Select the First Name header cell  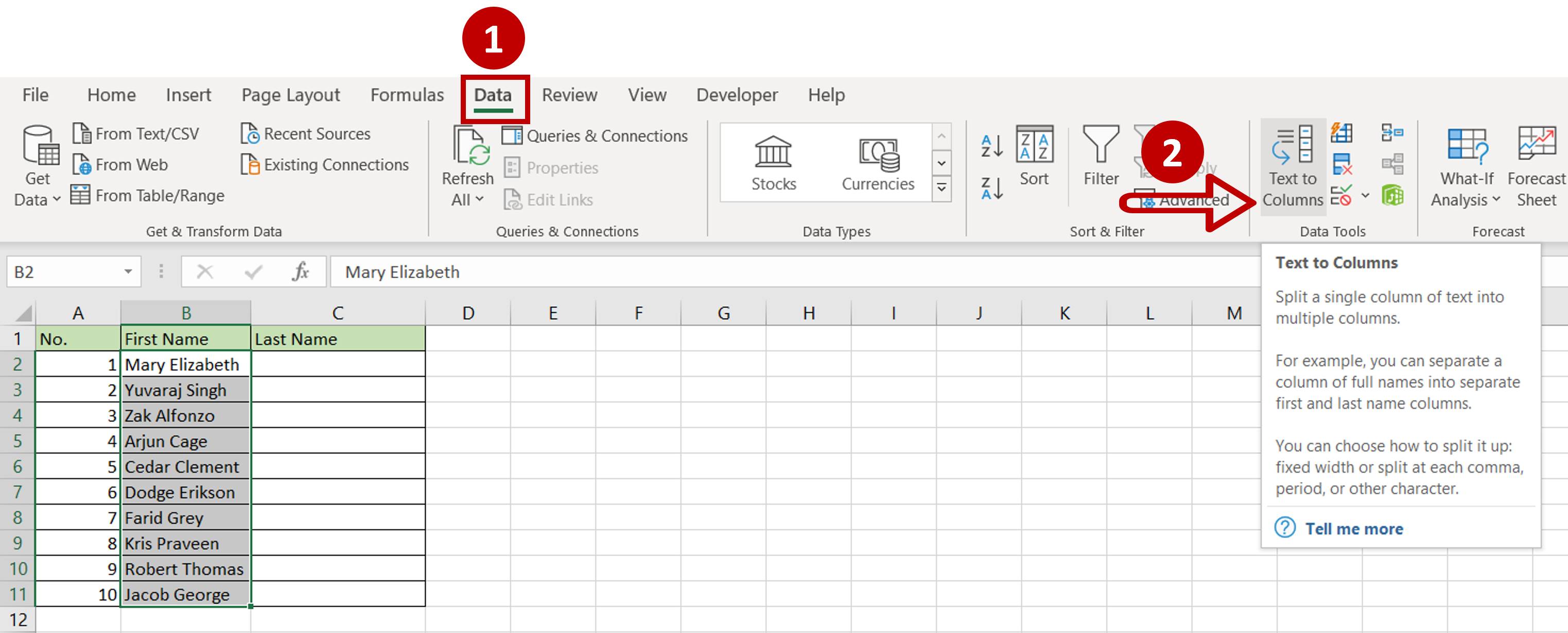pyautogui.click(x=186, y=339)
